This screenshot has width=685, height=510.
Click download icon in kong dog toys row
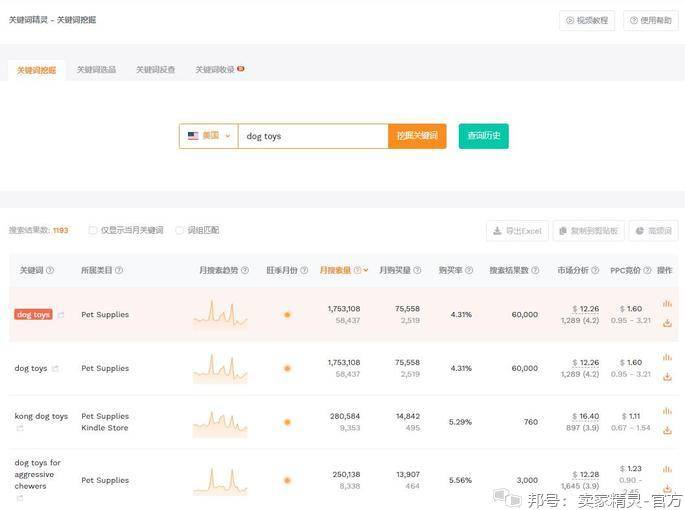tap(667, 430)
